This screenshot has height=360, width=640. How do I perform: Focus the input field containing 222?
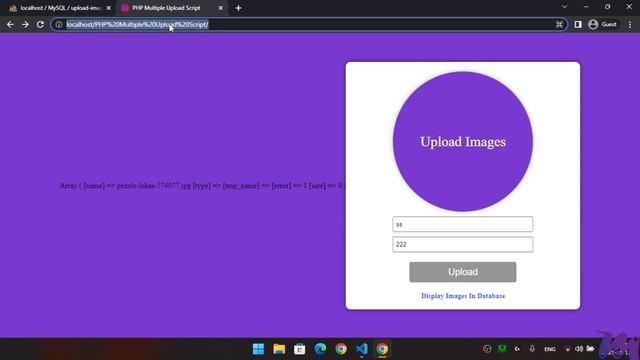tap(462, 244)
